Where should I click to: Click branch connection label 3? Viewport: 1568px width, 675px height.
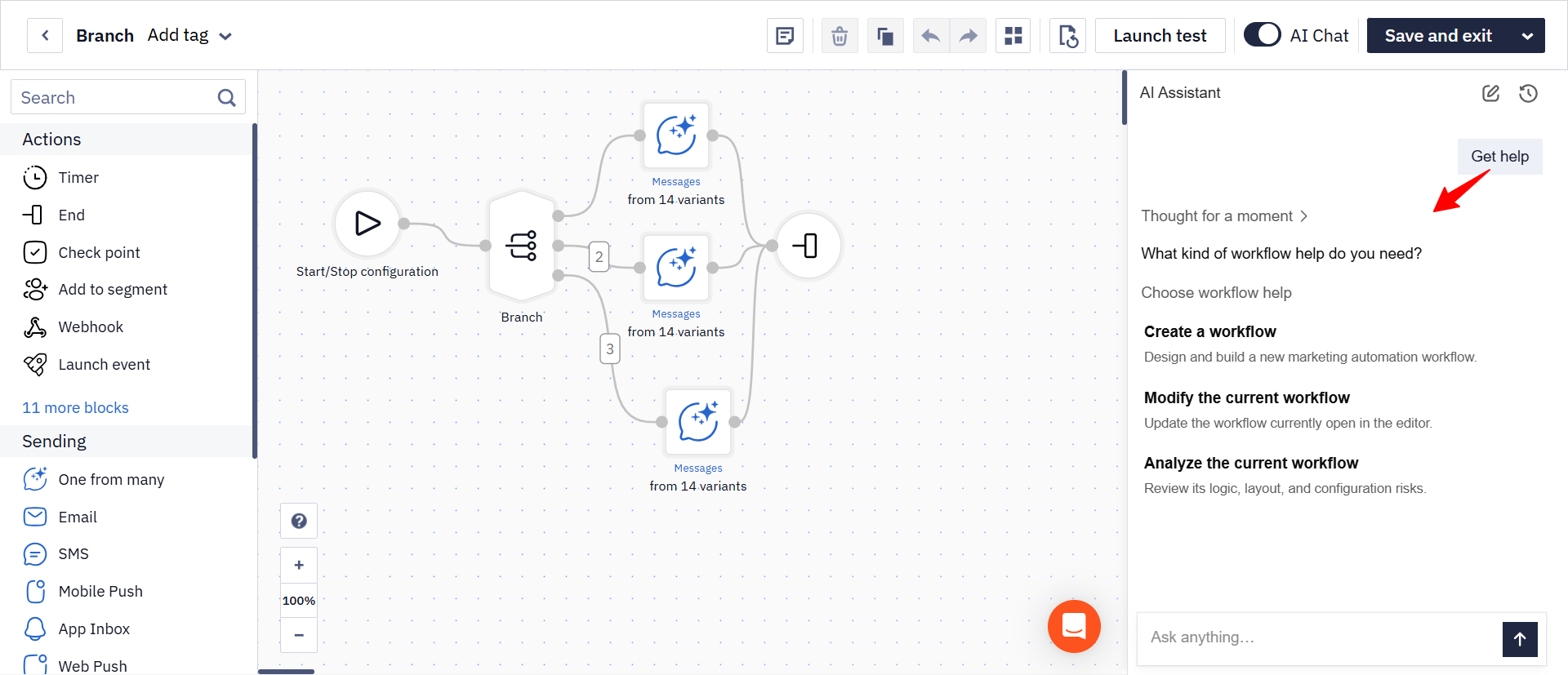[609, 349]
